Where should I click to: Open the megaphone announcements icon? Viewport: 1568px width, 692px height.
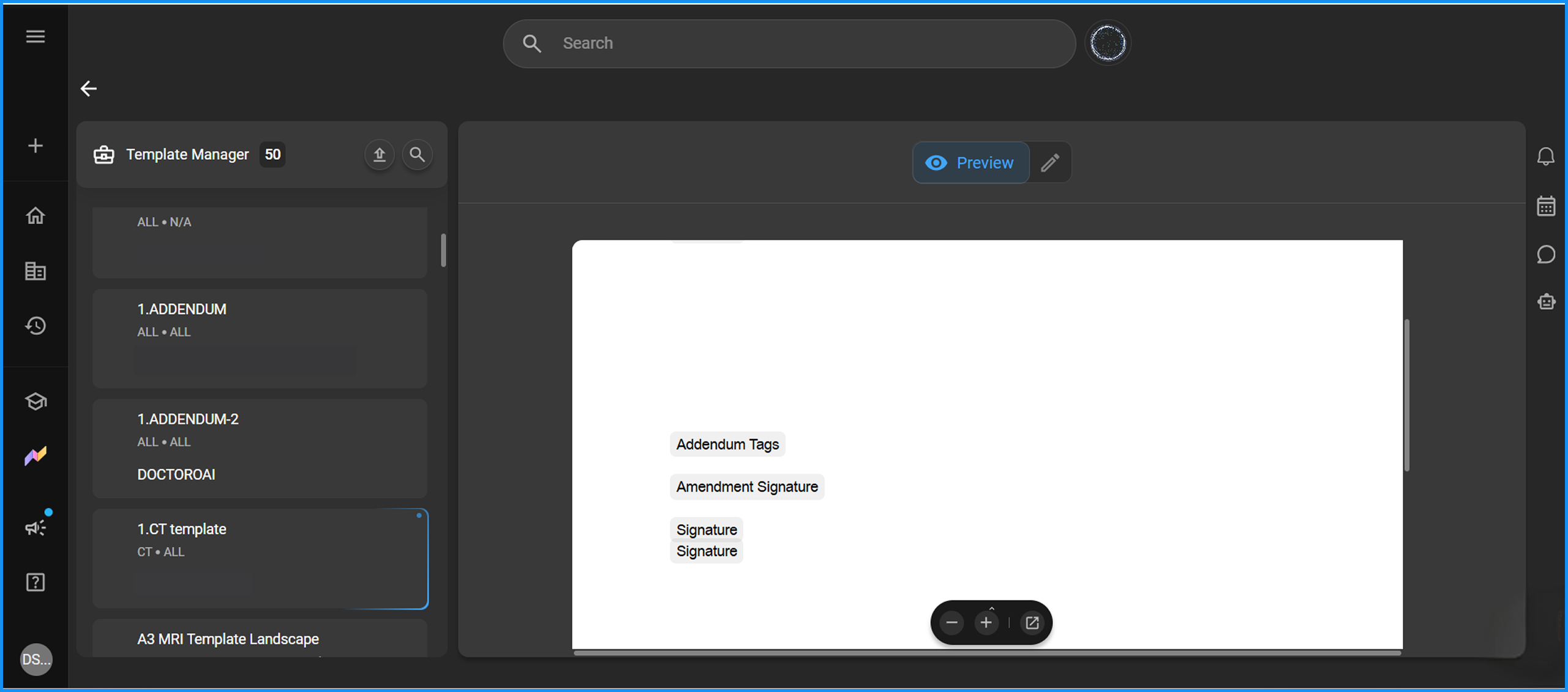(x=36, y=527)
